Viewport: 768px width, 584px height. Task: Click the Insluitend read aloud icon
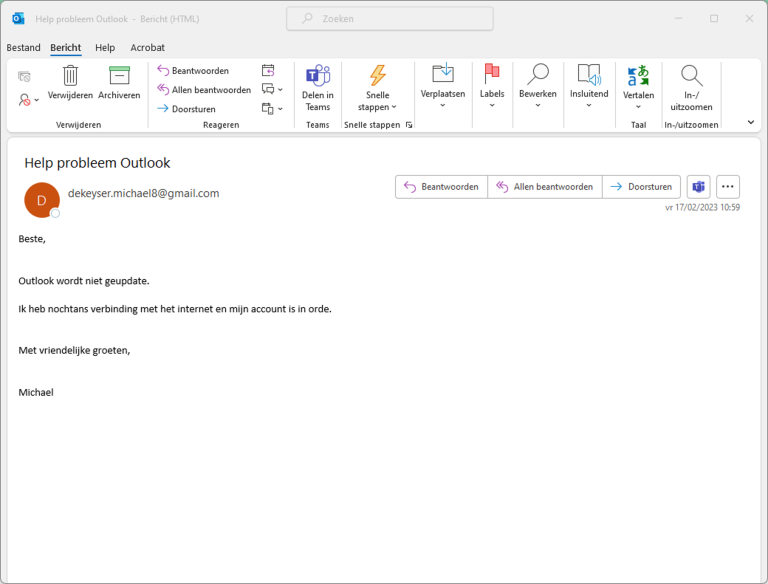pyautogui.click(x=589, y=74)
